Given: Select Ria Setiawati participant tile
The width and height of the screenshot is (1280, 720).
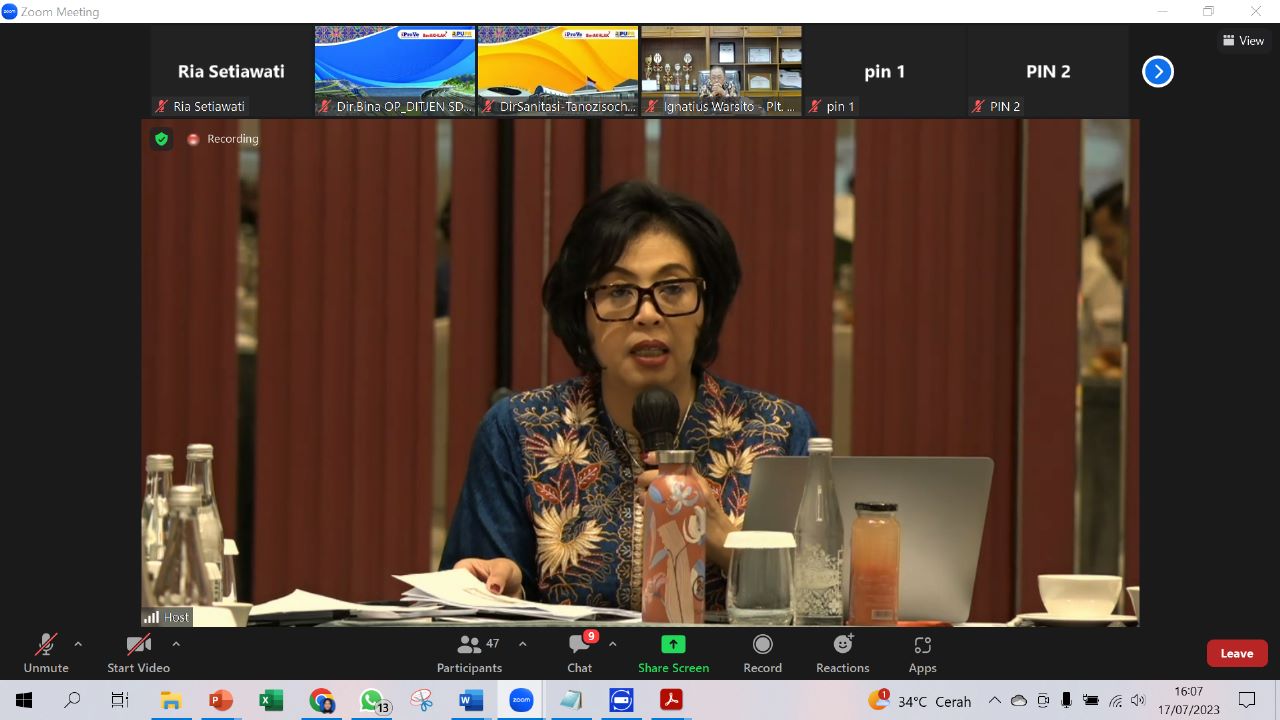Looking at the screenshot, I should 231,71.
